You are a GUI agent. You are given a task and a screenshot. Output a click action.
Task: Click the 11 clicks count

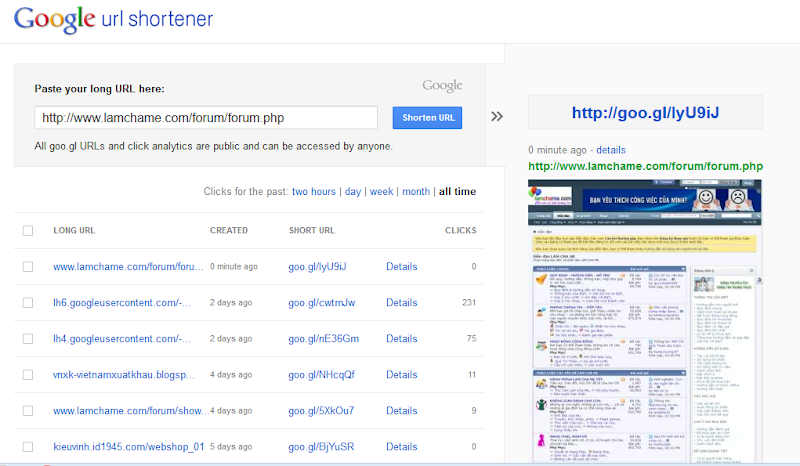[472, 375]
